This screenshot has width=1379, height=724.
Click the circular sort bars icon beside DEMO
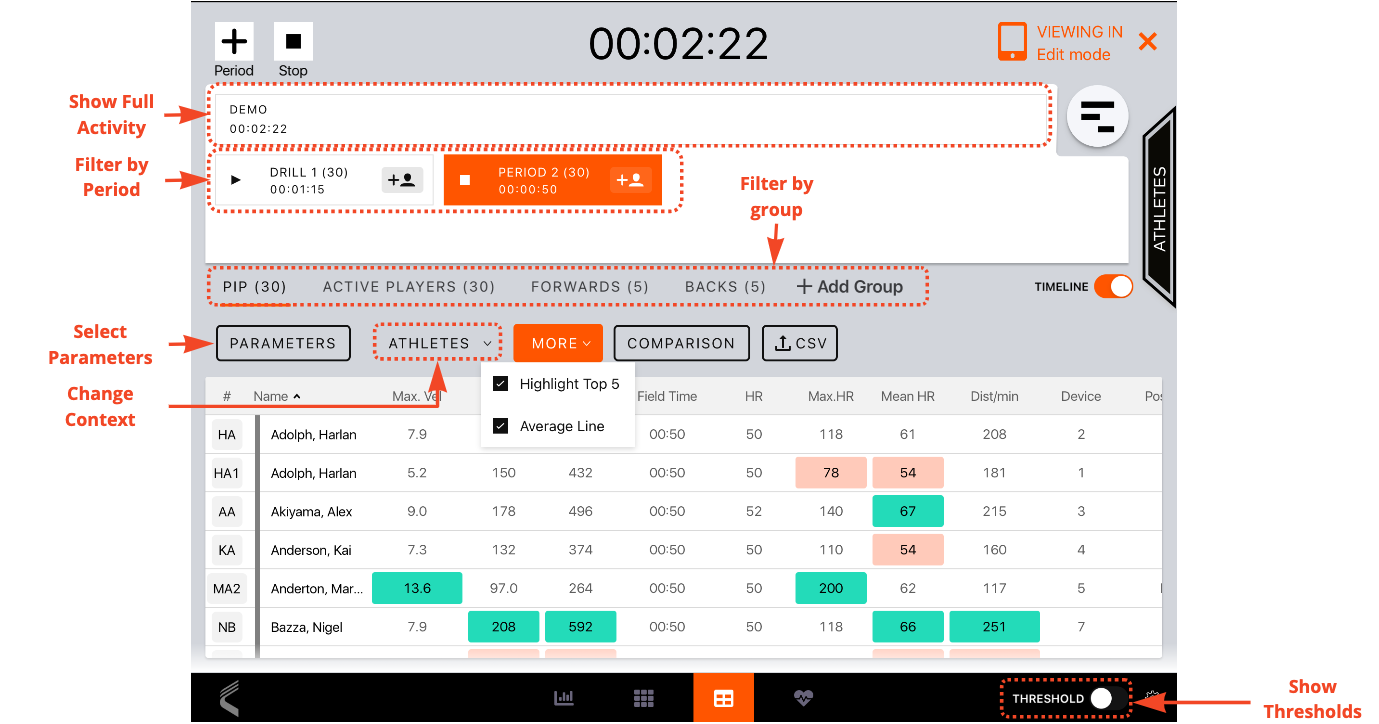1097,116
